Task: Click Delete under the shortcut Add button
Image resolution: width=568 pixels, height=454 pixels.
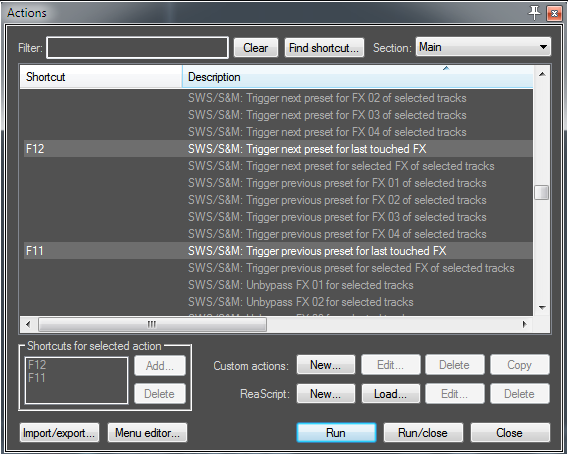Action: (160, 393)
